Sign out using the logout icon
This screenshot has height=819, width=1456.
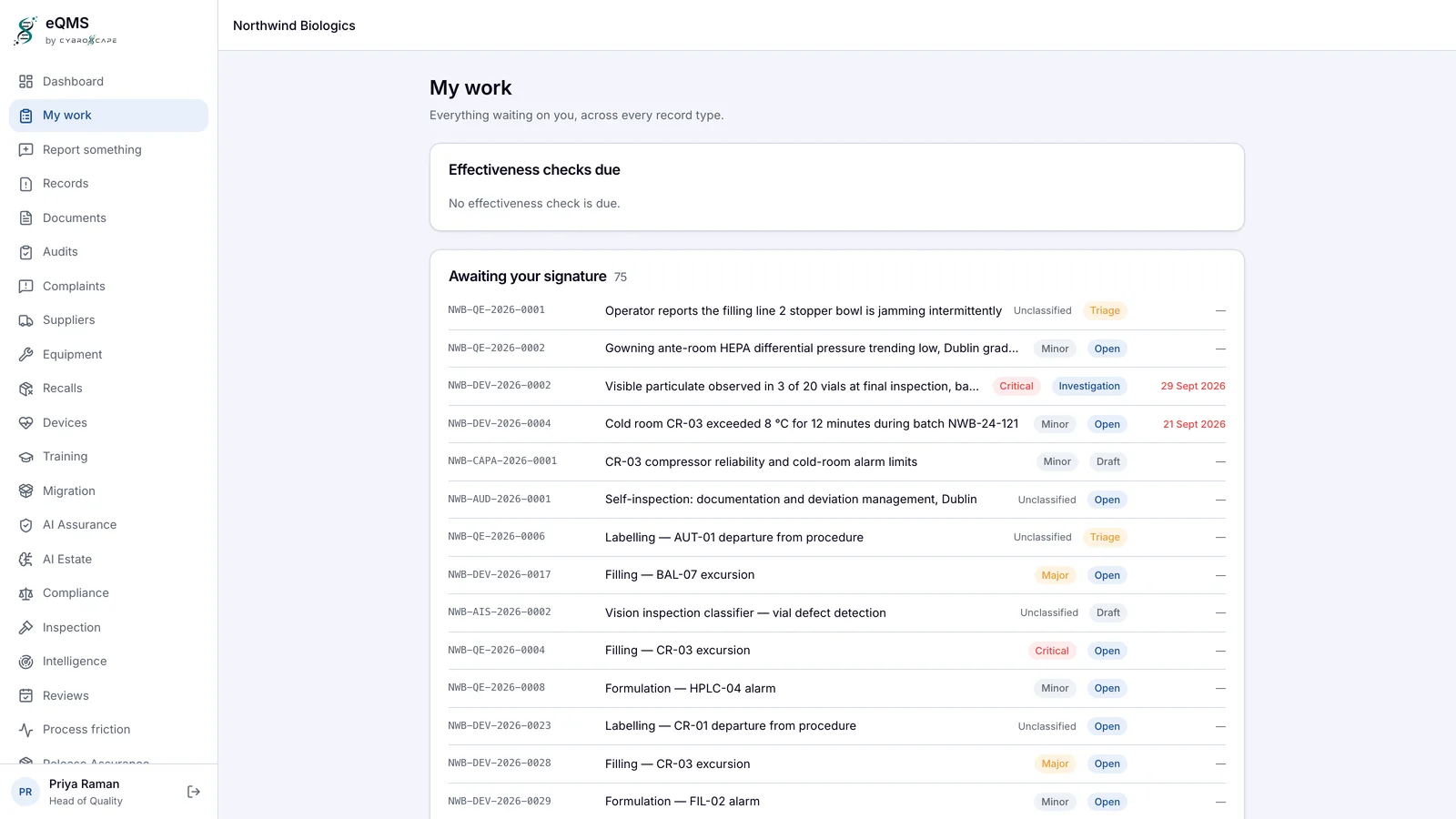(x=194, y=792)
